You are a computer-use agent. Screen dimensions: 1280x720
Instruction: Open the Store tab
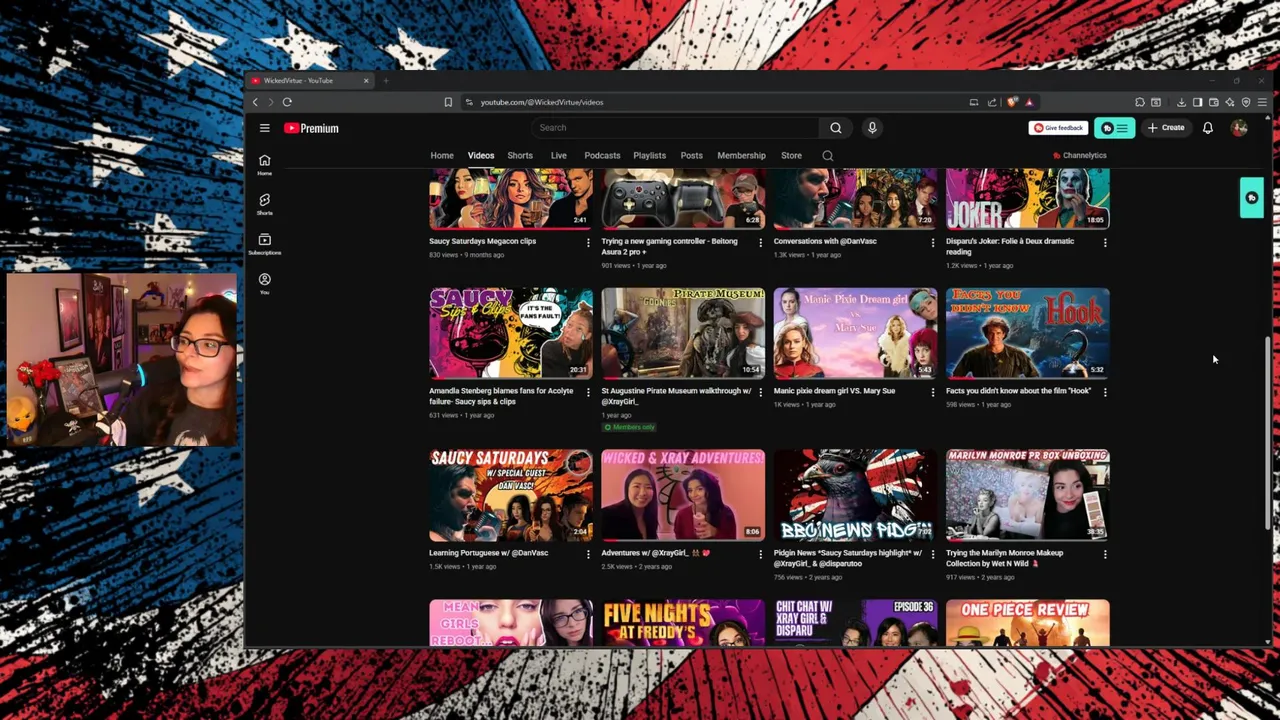point(791,156)
